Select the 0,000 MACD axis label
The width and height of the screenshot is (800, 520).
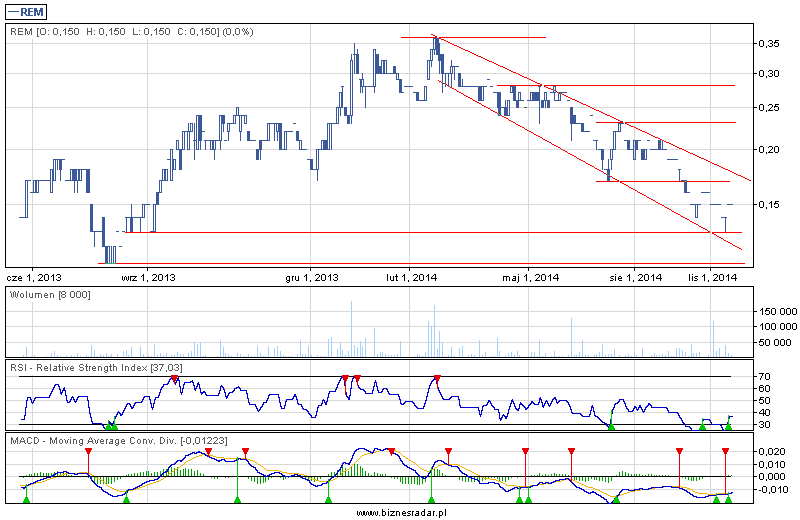click(x=772, y=477)
